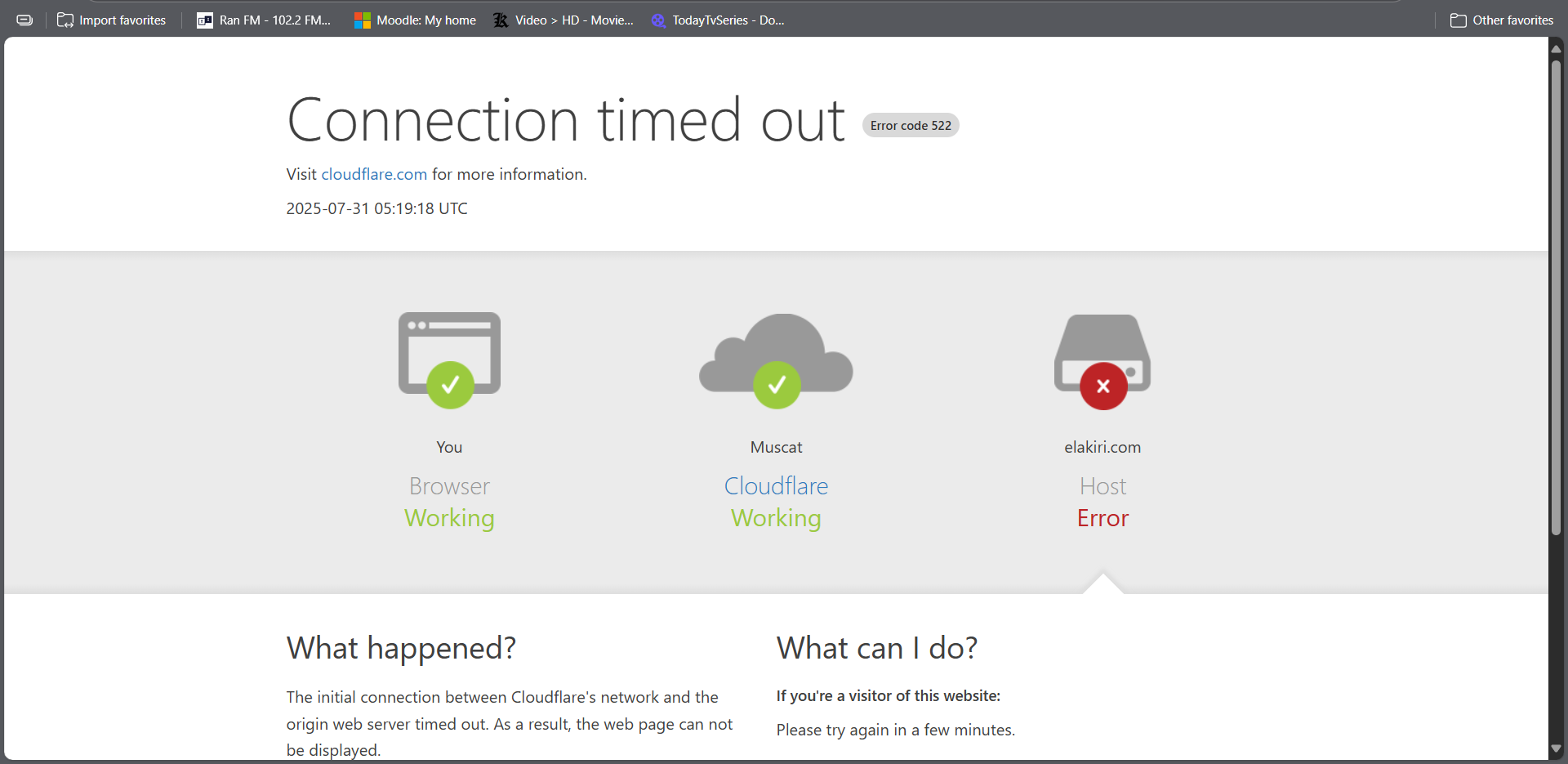The height and width of the screenshot is (764, 1568).
Task: Open the Ran FM - 102.2 FM bookmark
Action: click(264, 20)
